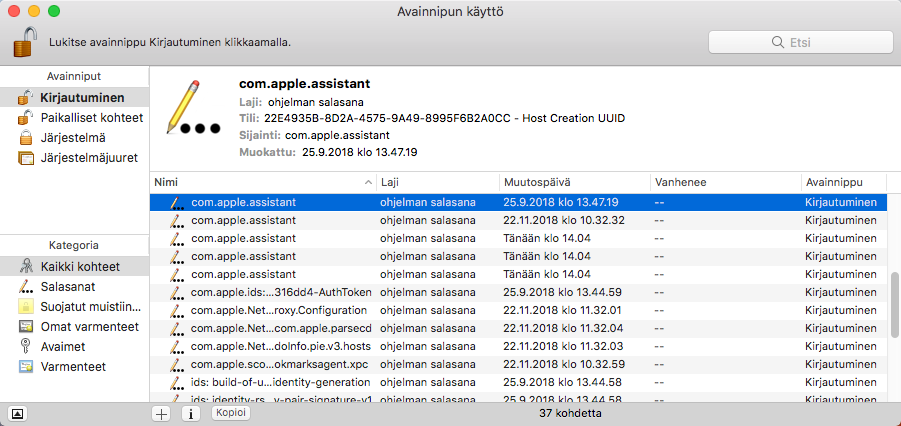Click the Kopioi button

(231, 412)
